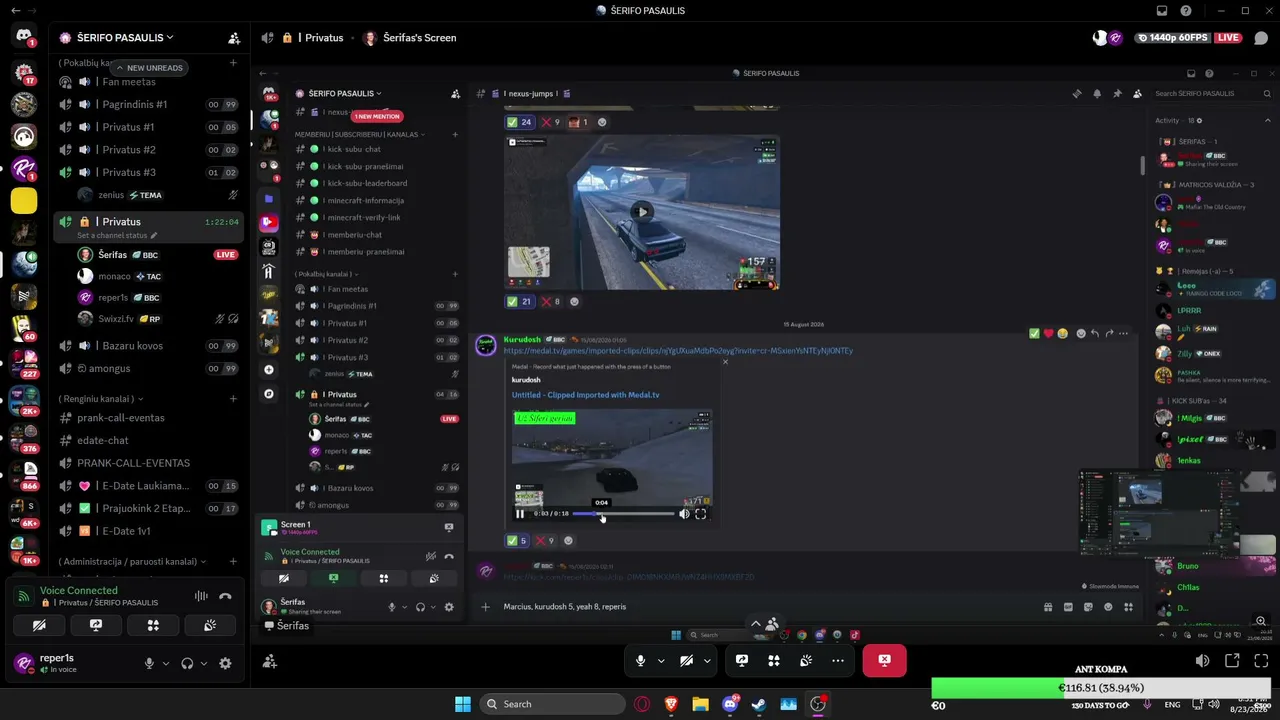Open Brave browser from the taskbar
1280x720 pixels.
671,704
